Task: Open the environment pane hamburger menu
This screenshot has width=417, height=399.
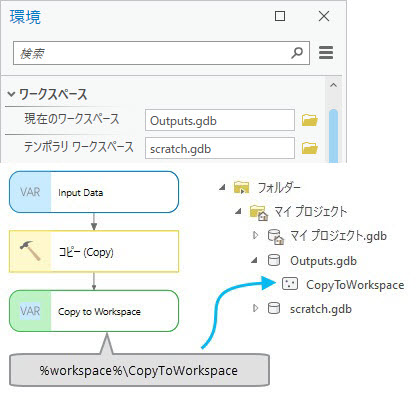Action: click(326, 52)
